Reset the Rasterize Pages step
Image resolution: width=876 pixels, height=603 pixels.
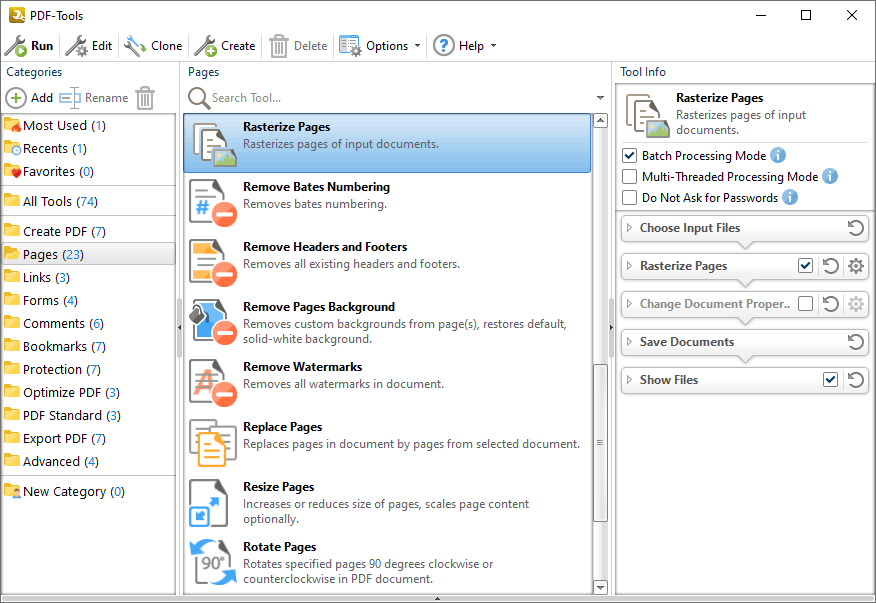click(x=831, y=266)
